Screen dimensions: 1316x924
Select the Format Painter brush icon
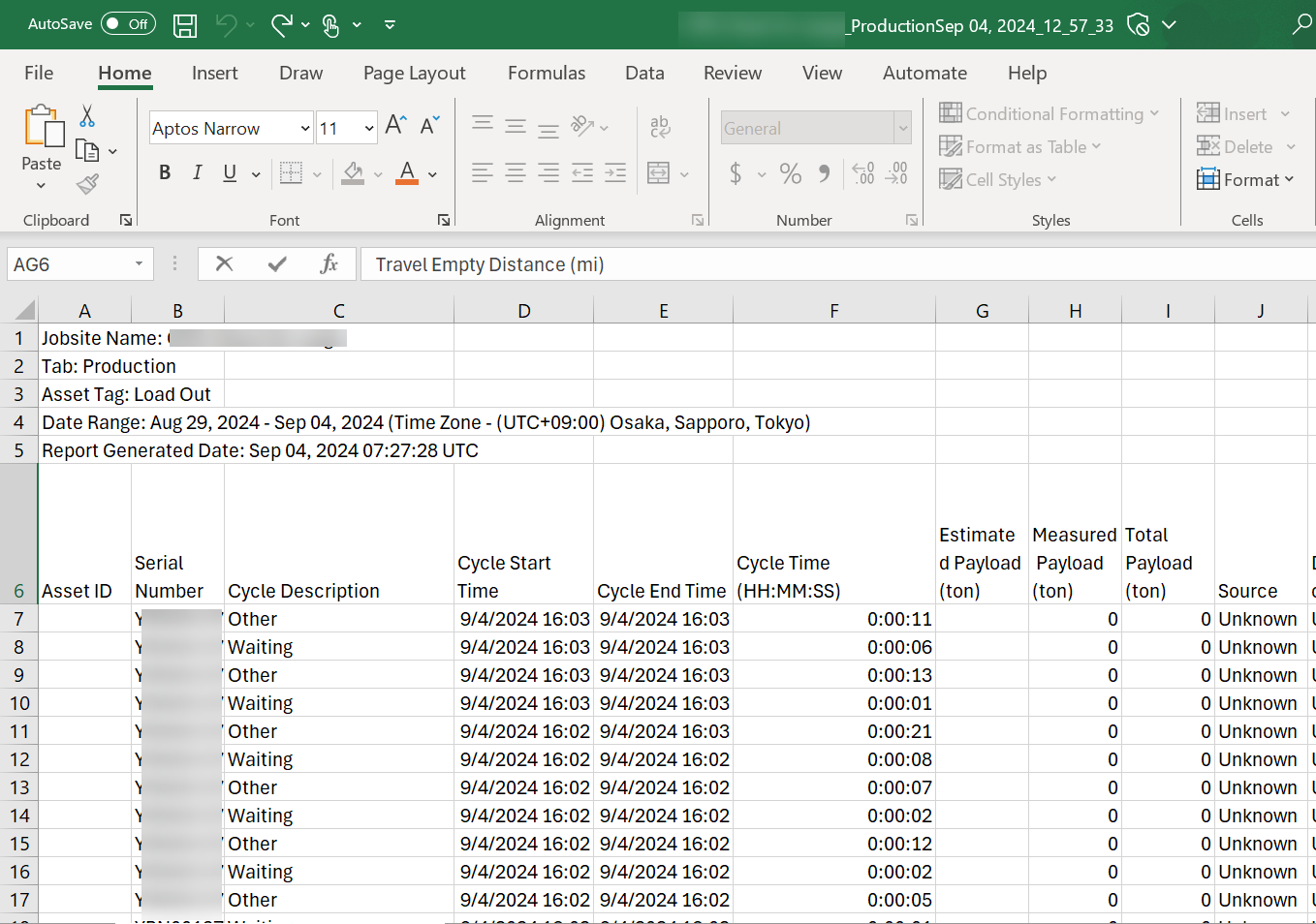click(87, 183)
